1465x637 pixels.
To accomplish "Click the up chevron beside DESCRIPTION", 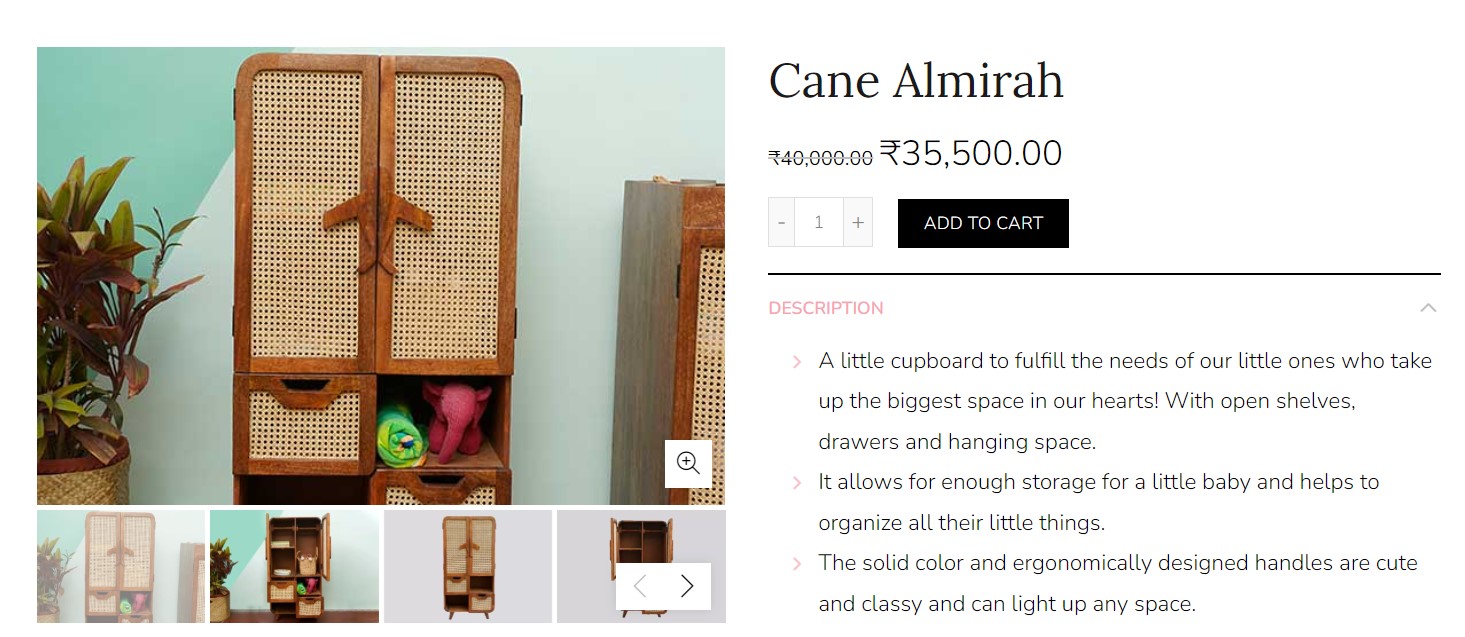I will point(1428,308).
